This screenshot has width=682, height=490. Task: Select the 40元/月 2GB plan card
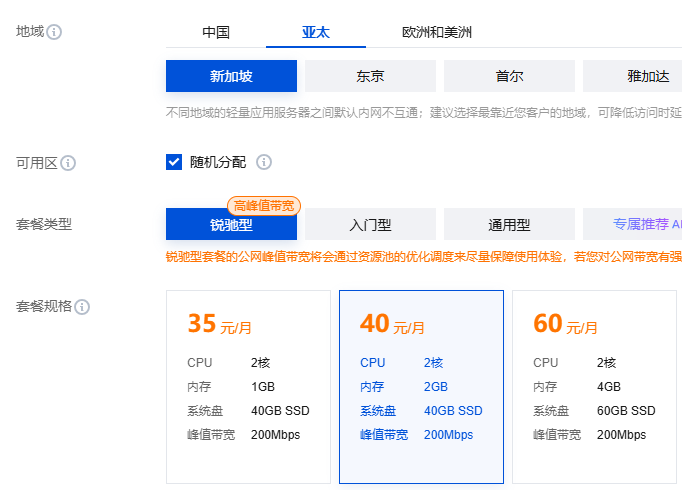pyautogui.click(x=421, y=387)
